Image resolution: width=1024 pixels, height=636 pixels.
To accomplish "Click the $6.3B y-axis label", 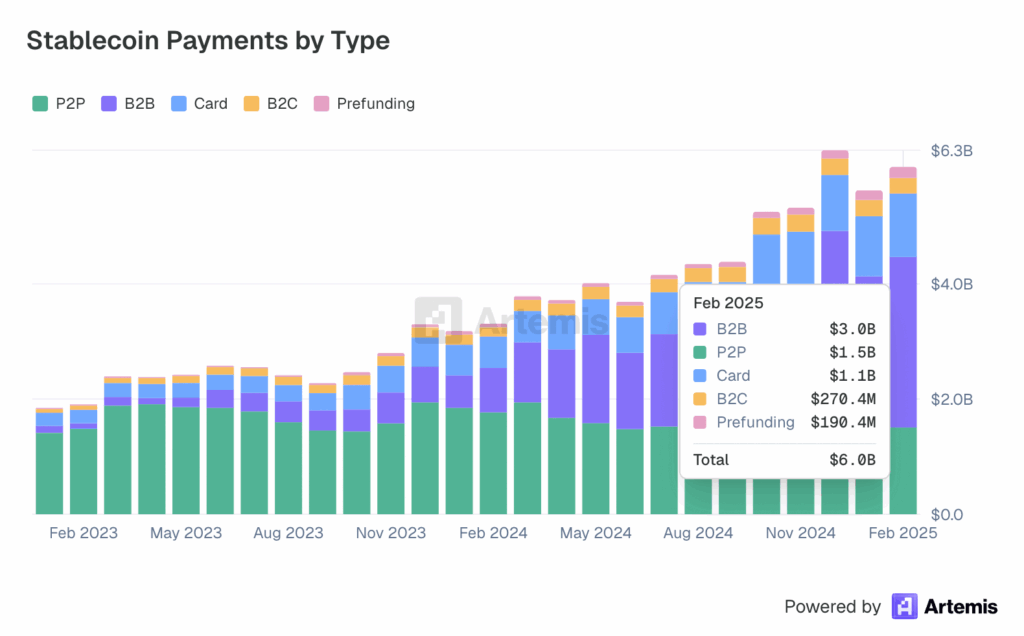I will tap(951, 151).
